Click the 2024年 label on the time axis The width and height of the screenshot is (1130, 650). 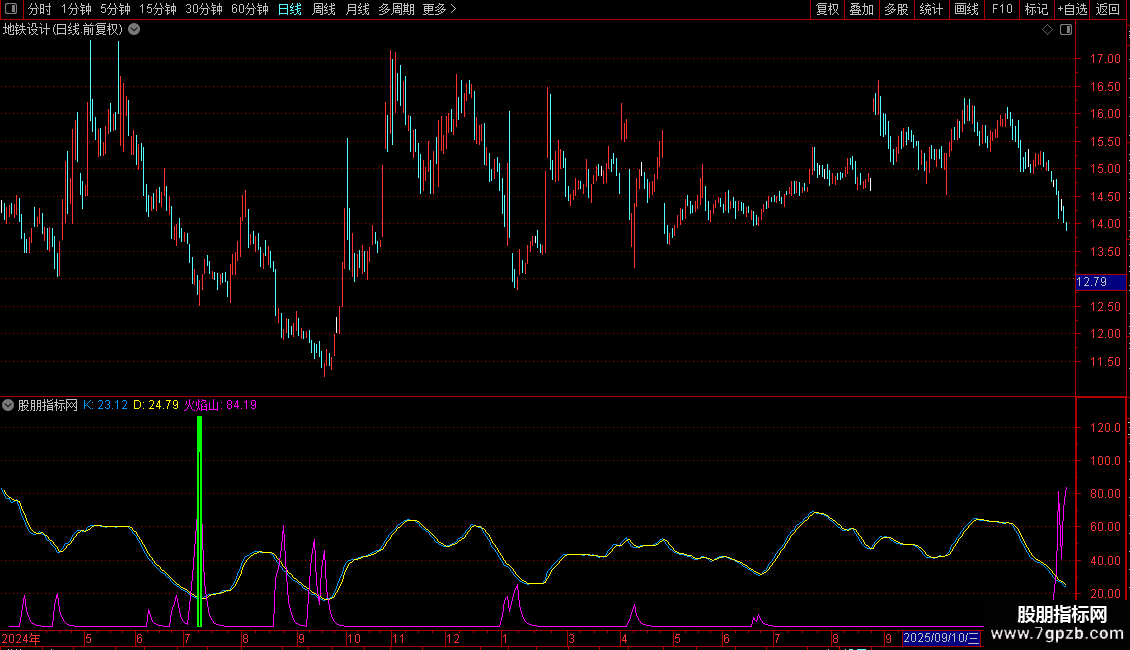pos(21,638)
